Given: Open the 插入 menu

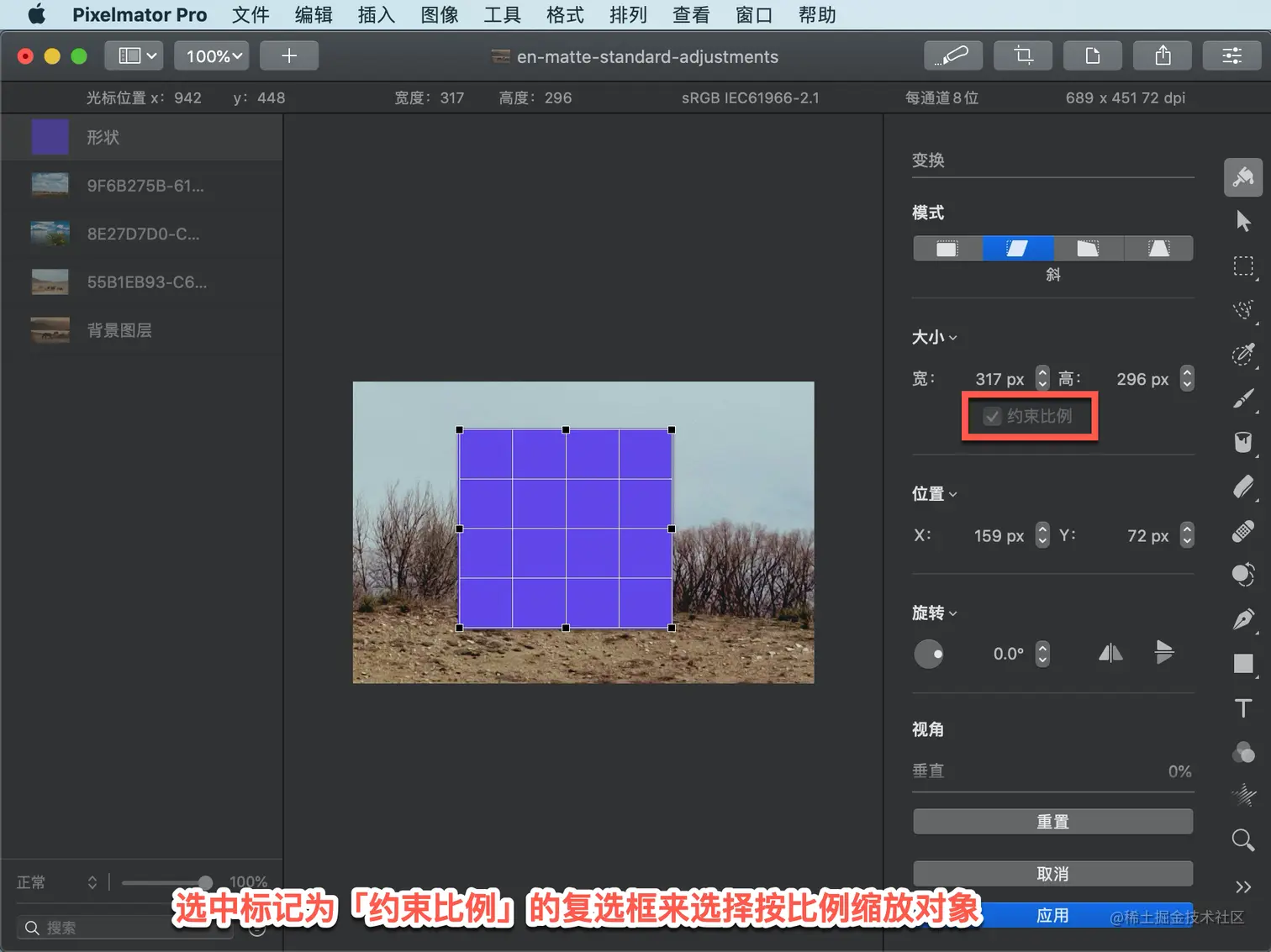Looking at the screenshot, I should pos(377,15).
